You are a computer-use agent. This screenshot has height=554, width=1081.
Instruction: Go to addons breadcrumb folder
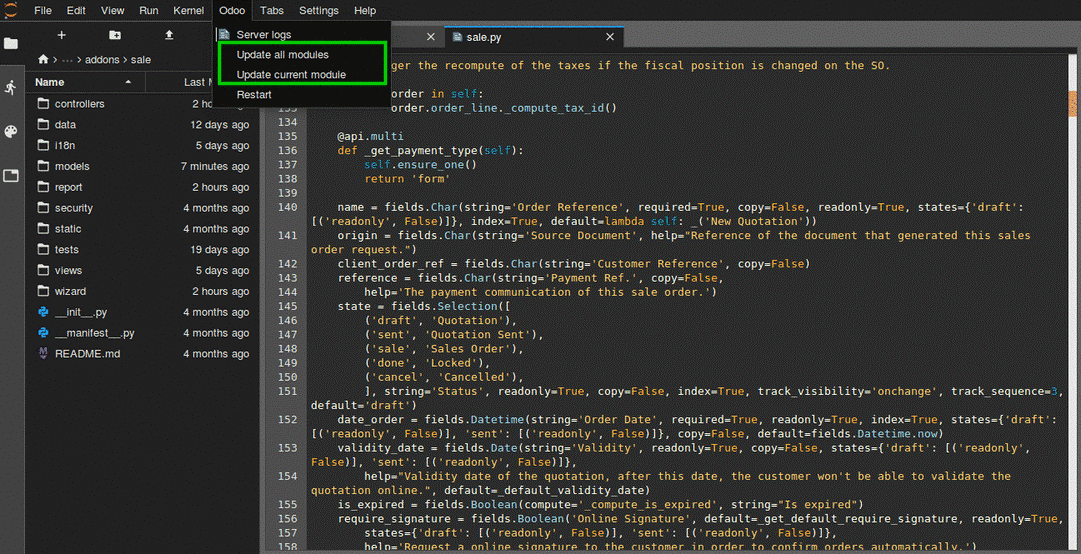(102, 59)
